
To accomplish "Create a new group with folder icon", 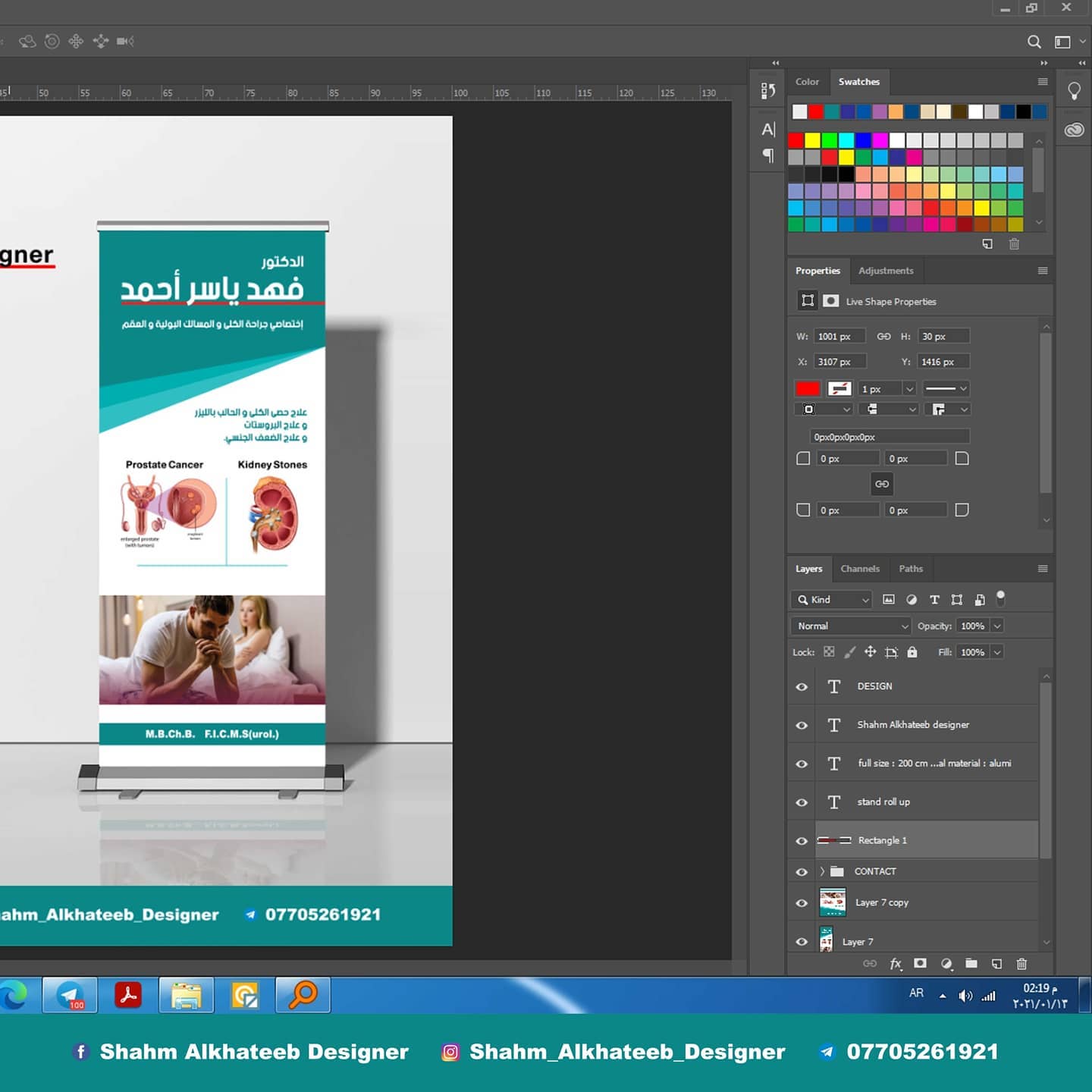I will [971, 964].
